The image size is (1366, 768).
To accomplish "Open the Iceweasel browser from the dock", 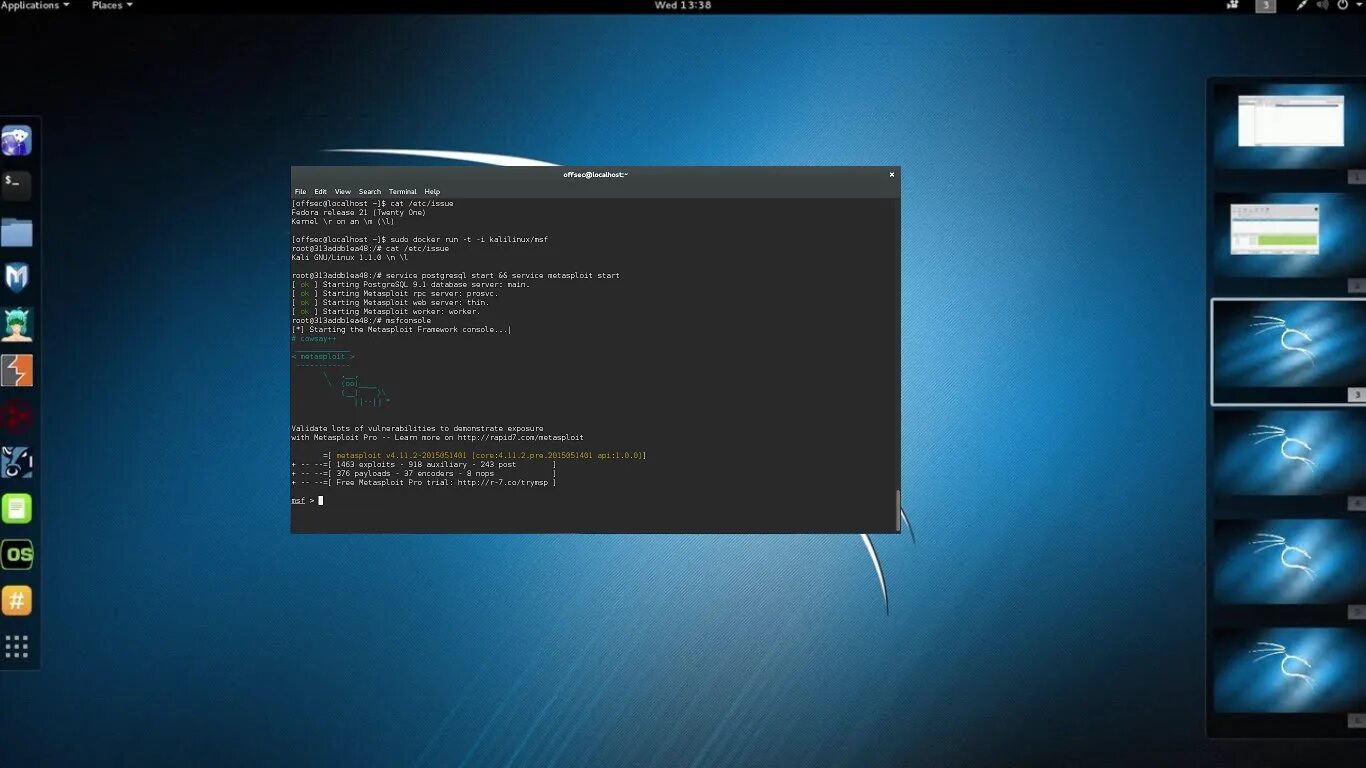I will (17, 140).
